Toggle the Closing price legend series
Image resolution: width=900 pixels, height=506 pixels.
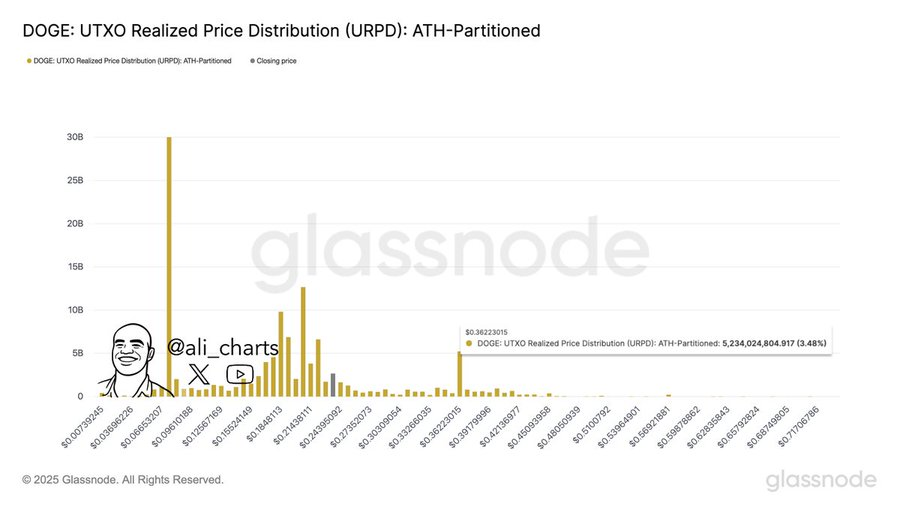click(x=273, y=61)
